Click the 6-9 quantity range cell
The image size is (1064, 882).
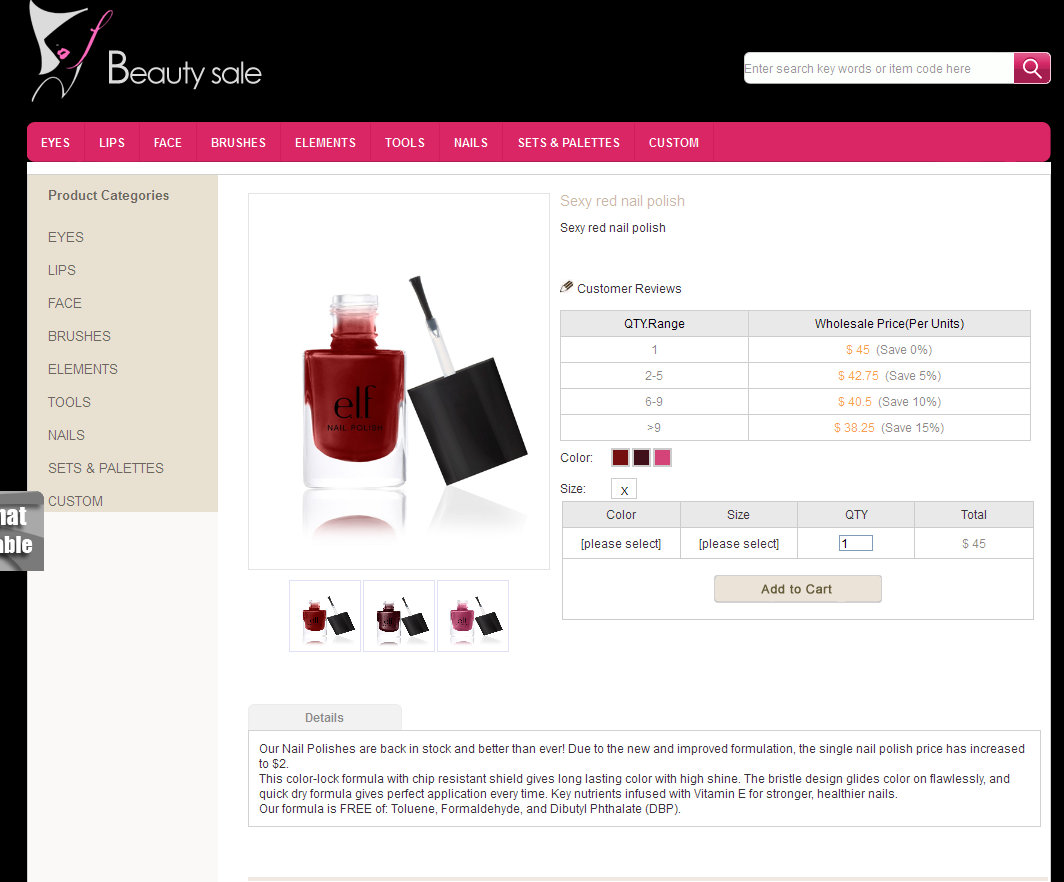click(654, 402)
